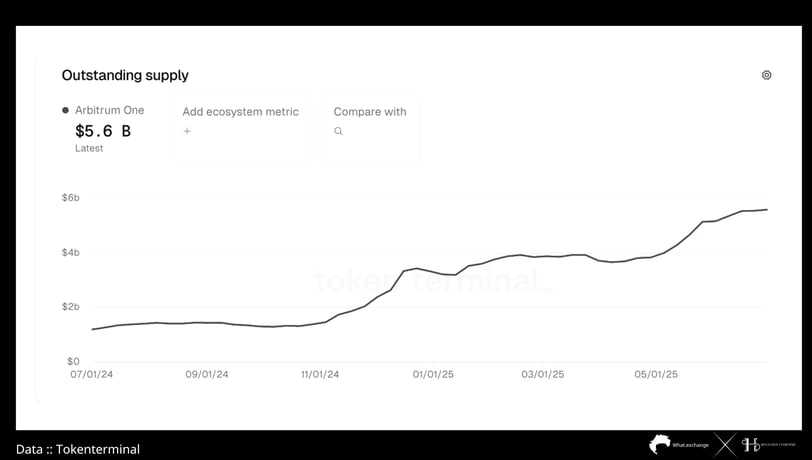Click the What.exchange whale logo
The width and height of the screenshot is (812, 460).
point(660,444)
